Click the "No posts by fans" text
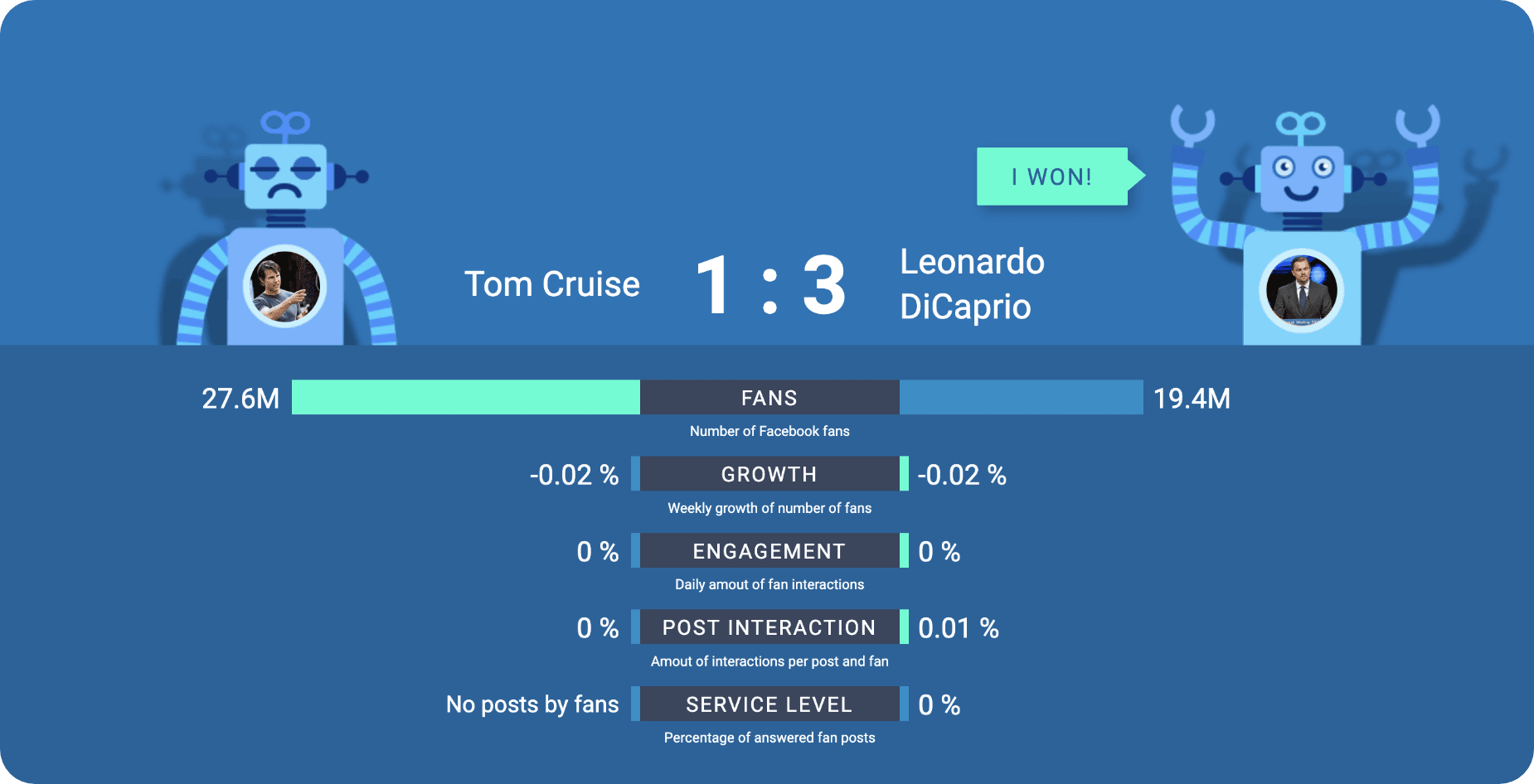1534x784 pixels. pyautogui.click(x=532, y=704)
